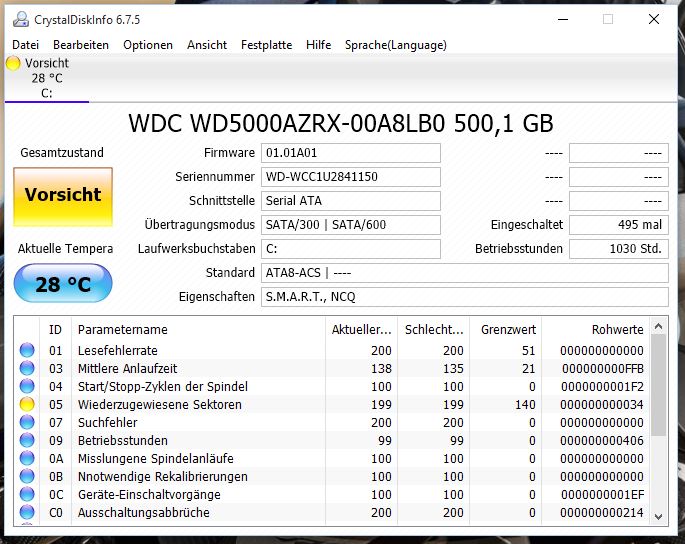Open the Ansicht menu
This screenshot has width=685, height=544.
coord(207,45)
